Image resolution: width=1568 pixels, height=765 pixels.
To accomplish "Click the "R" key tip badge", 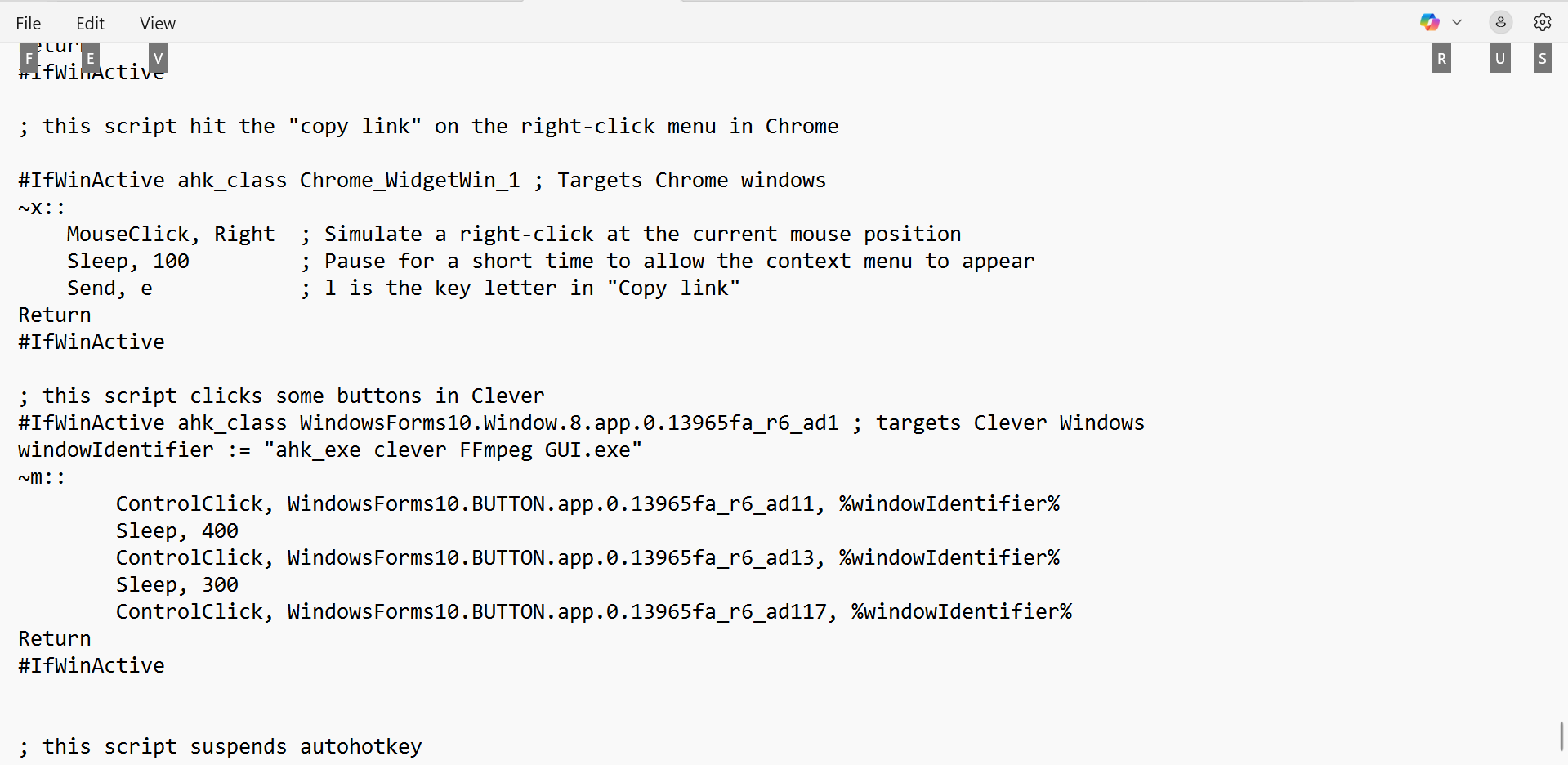I will (x=1441, y=59).
